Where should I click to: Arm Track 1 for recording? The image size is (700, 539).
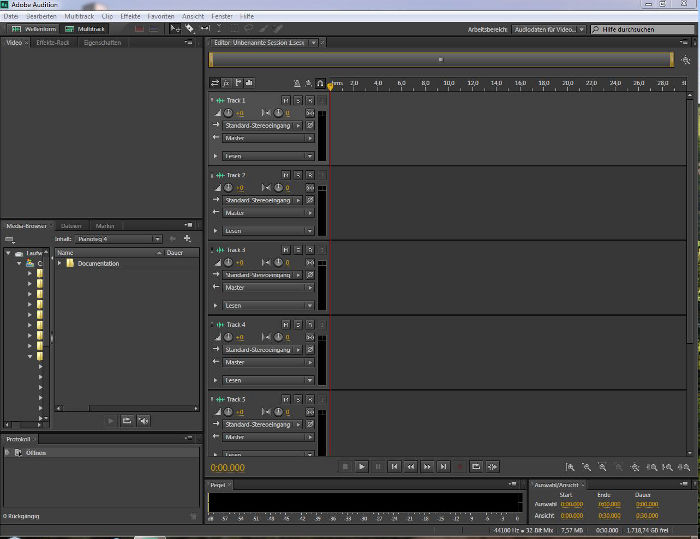(310, 100)
